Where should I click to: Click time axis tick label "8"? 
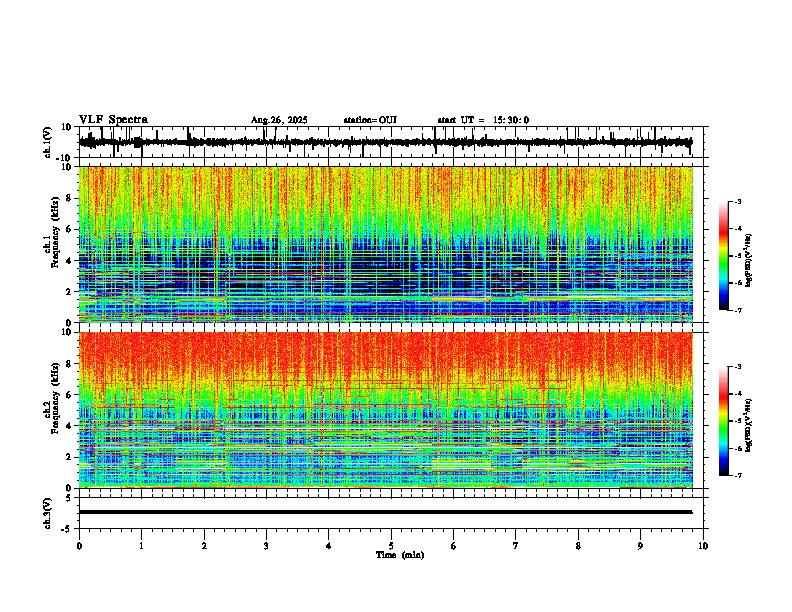[578, 546]
